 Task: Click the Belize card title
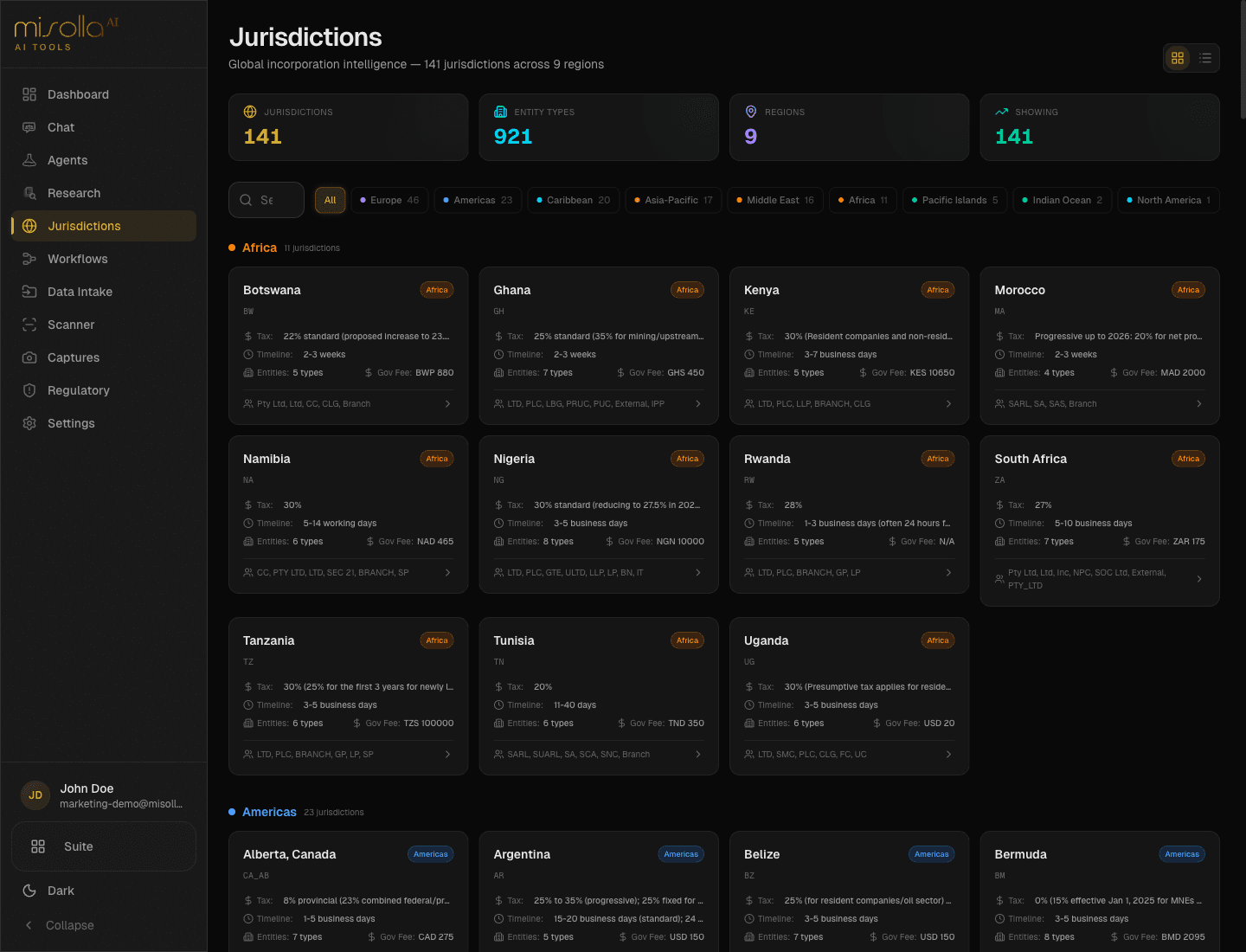tap(761, 854)
